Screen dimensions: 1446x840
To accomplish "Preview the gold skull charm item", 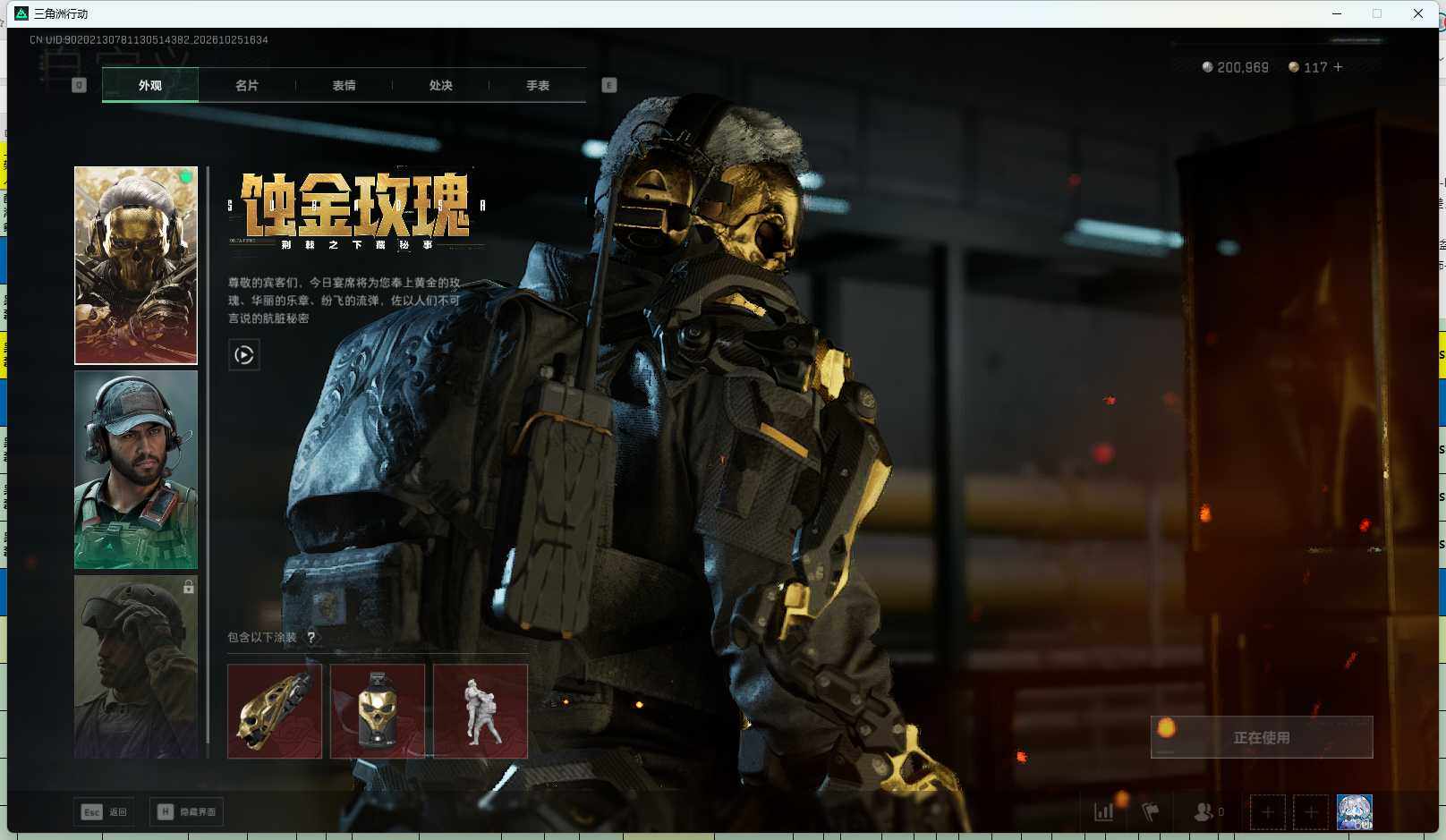I will (x=378, y=711).
